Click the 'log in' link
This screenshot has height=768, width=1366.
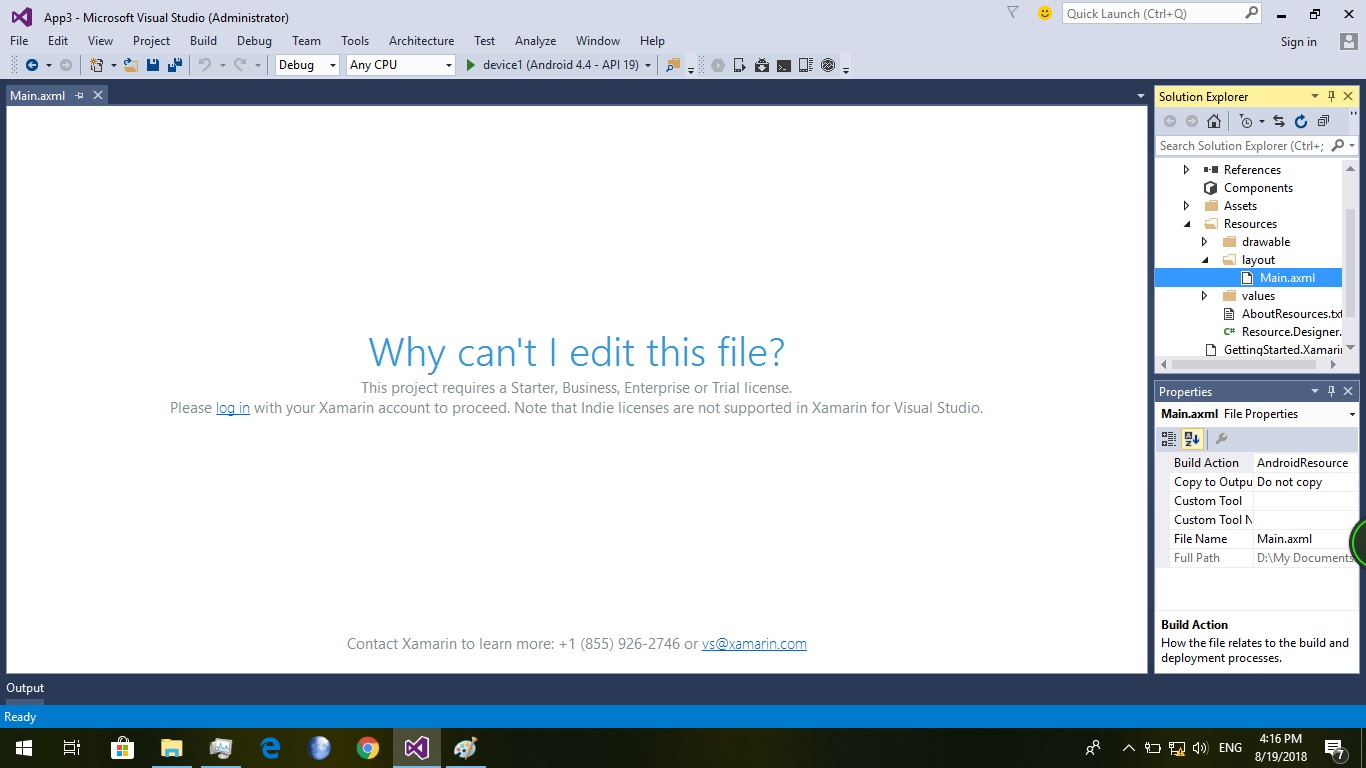pyautogui.click(x=233, y=408)
